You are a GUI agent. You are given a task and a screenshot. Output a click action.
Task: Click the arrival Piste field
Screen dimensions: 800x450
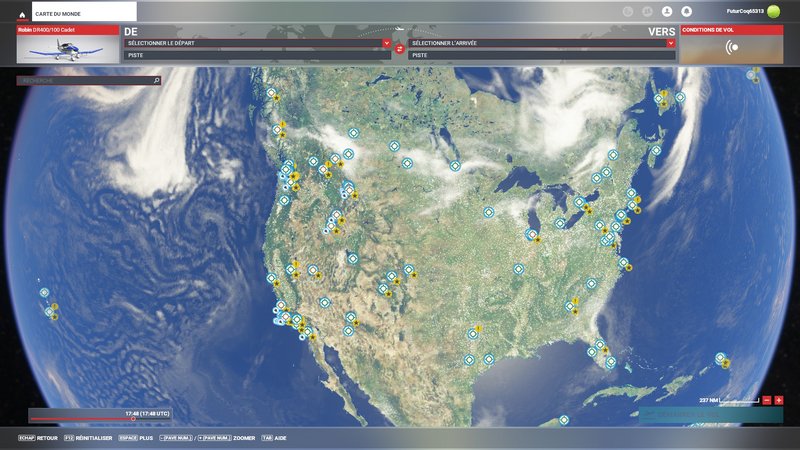542,55
